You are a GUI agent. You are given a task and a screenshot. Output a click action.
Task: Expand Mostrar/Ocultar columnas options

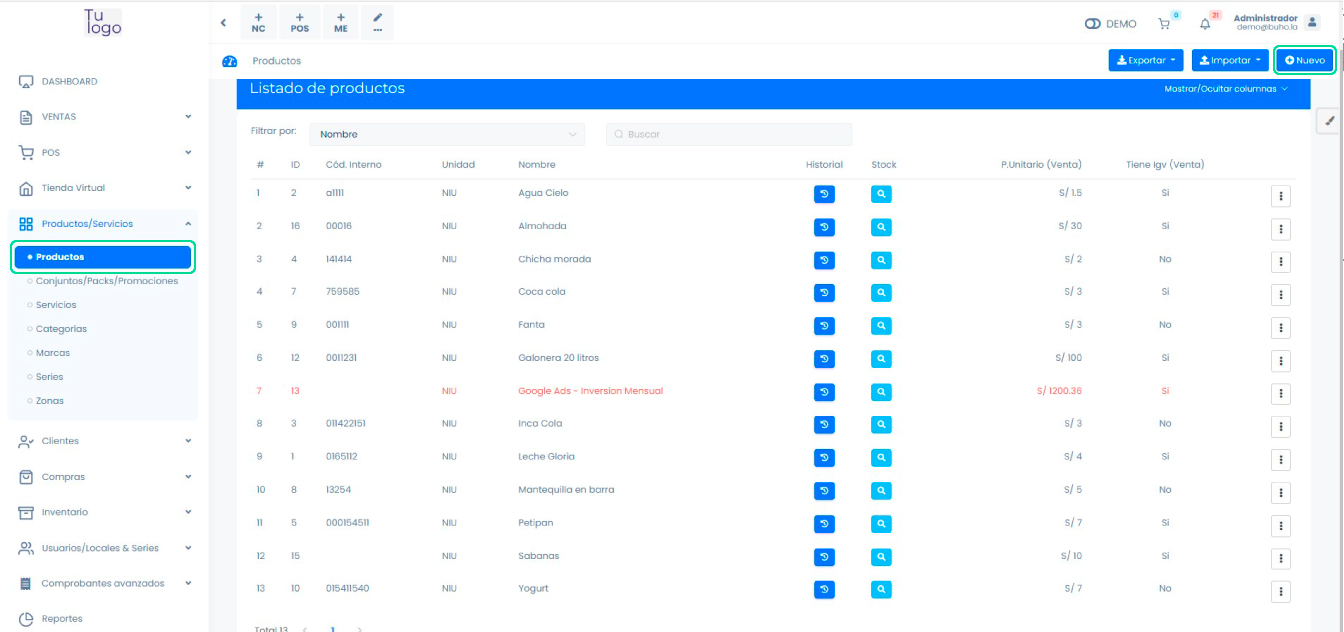pyautogui.click(x=1226, y=89)
